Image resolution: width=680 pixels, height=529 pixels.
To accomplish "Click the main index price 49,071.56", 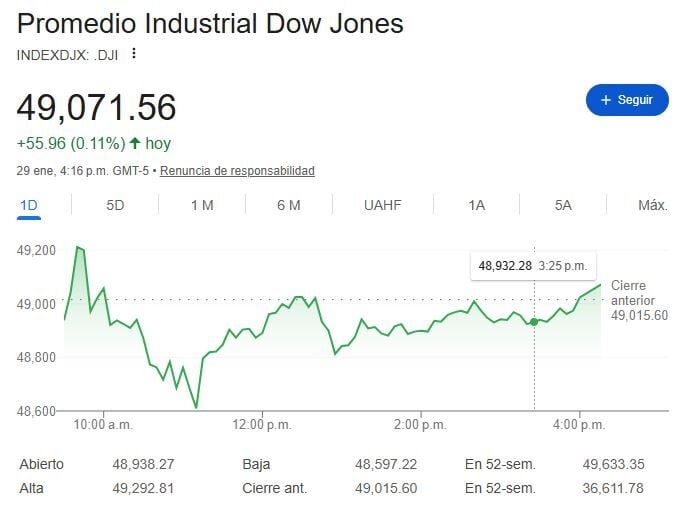I will (x=96, y=107).
